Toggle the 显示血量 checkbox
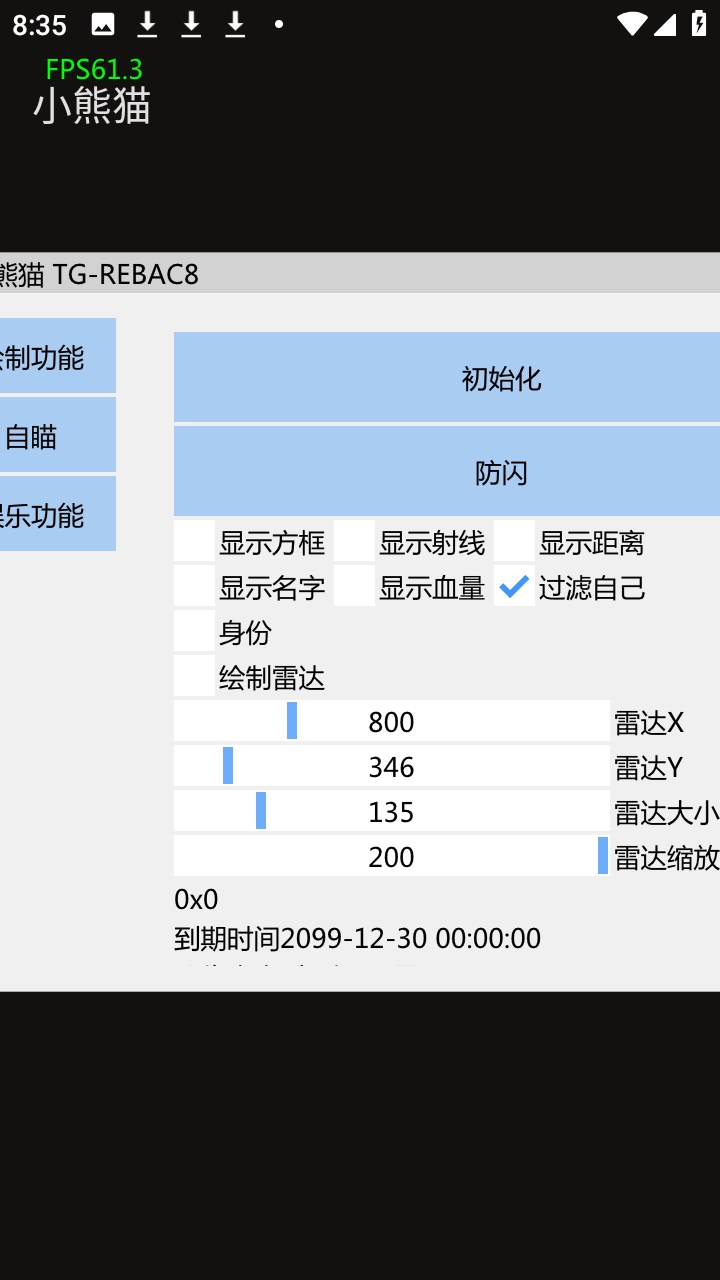 (355, 586)
